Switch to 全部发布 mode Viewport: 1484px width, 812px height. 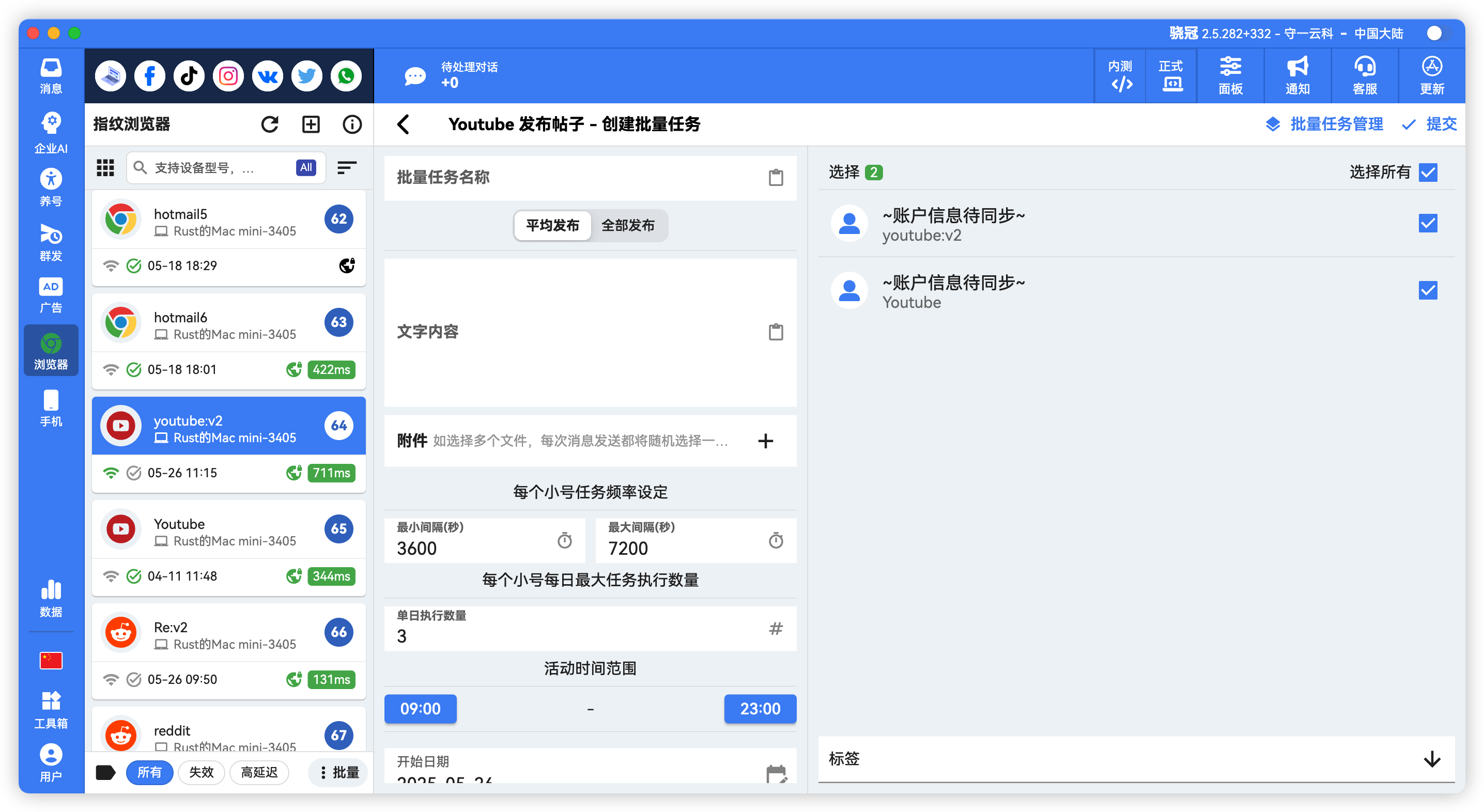pyautogui.click(x=628, y=226)
